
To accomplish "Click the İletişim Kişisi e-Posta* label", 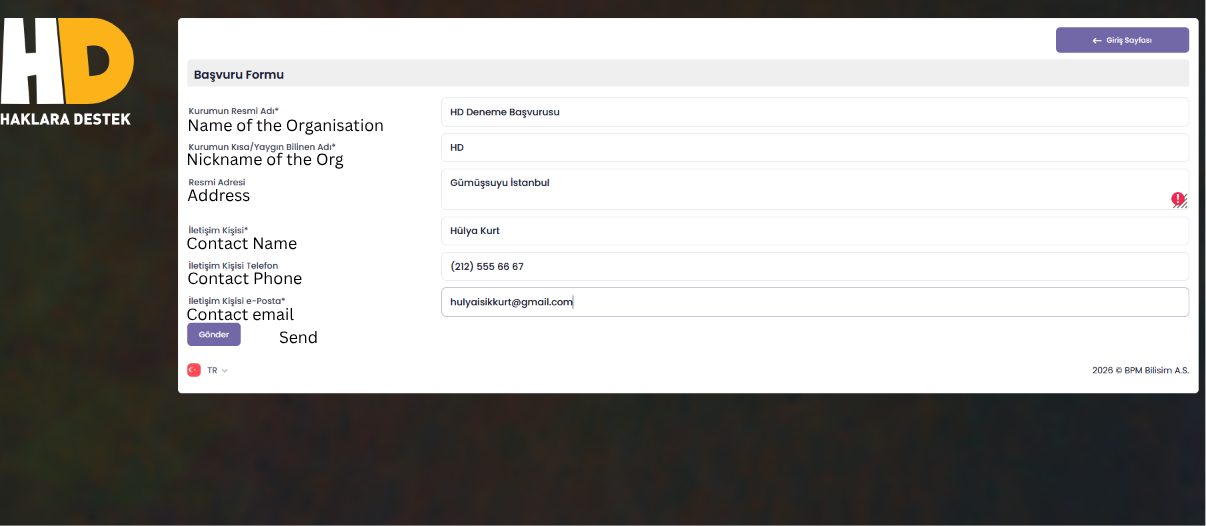I will (237, 300).
